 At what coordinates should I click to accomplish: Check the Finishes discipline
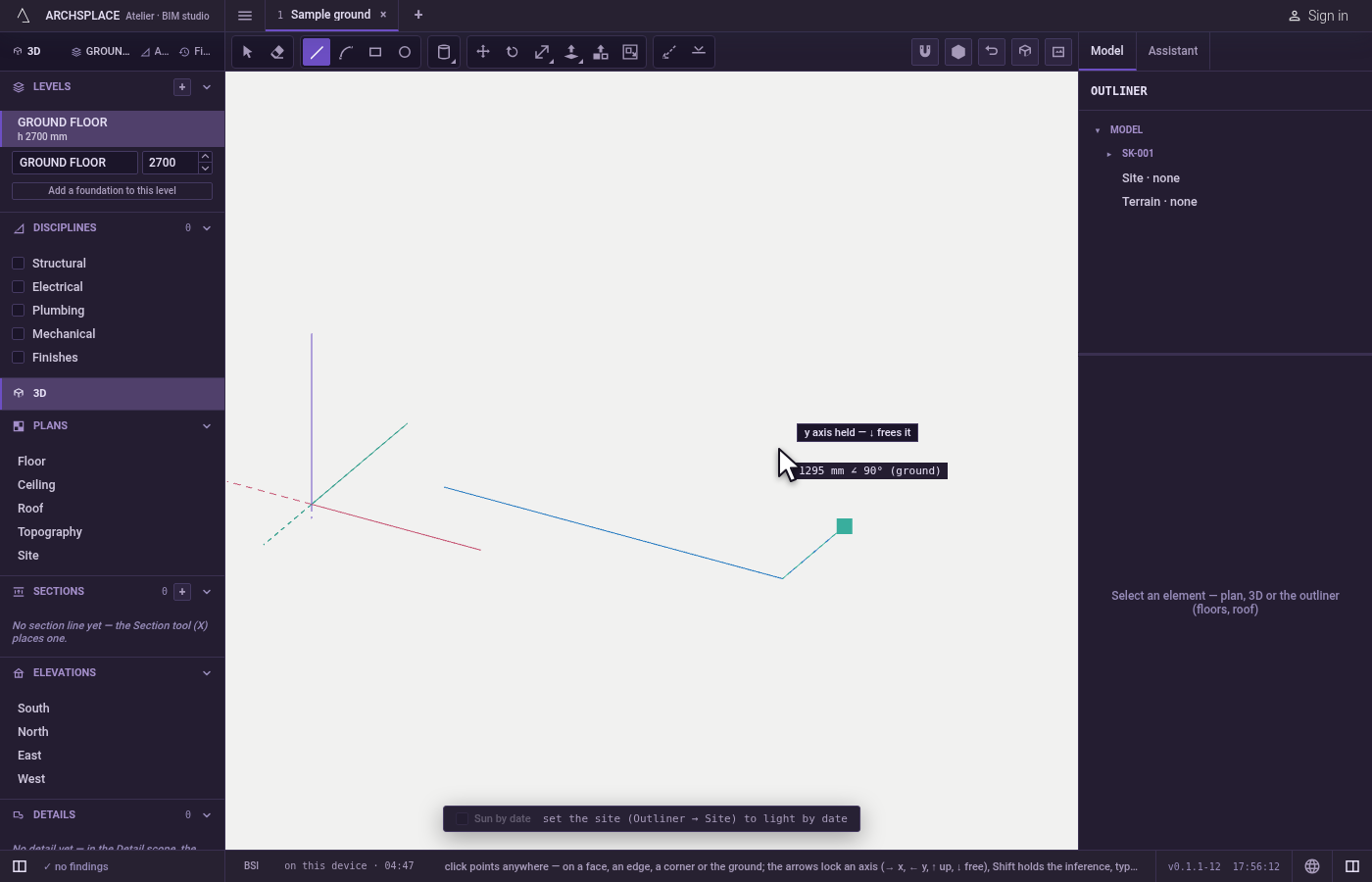(18, 358)
